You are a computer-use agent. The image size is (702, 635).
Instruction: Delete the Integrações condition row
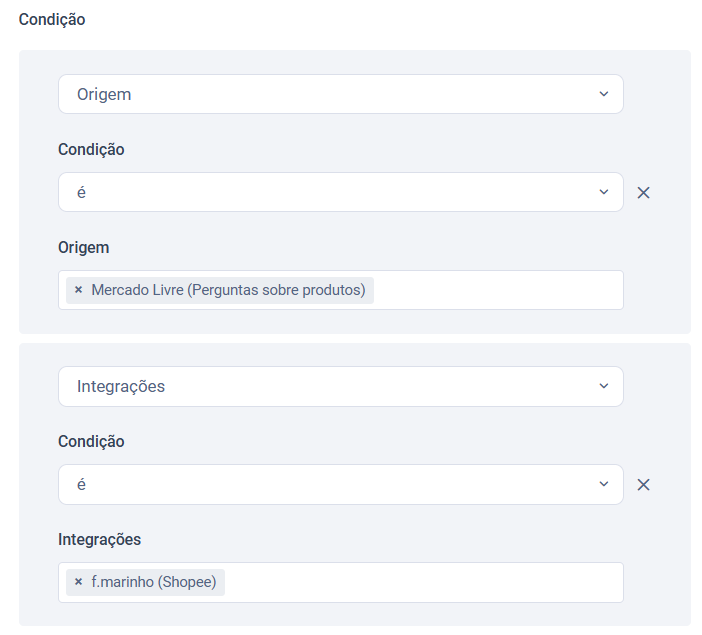tap(644, 485)
